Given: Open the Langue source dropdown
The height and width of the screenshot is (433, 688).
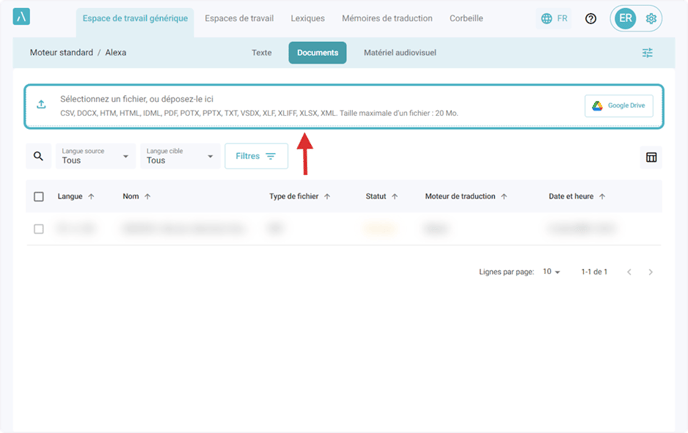Looking at the screenshot, I should click(97, 156).
